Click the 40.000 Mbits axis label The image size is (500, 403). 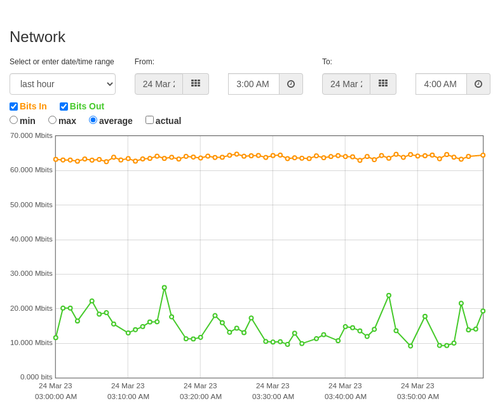click(x=31, y=239)
